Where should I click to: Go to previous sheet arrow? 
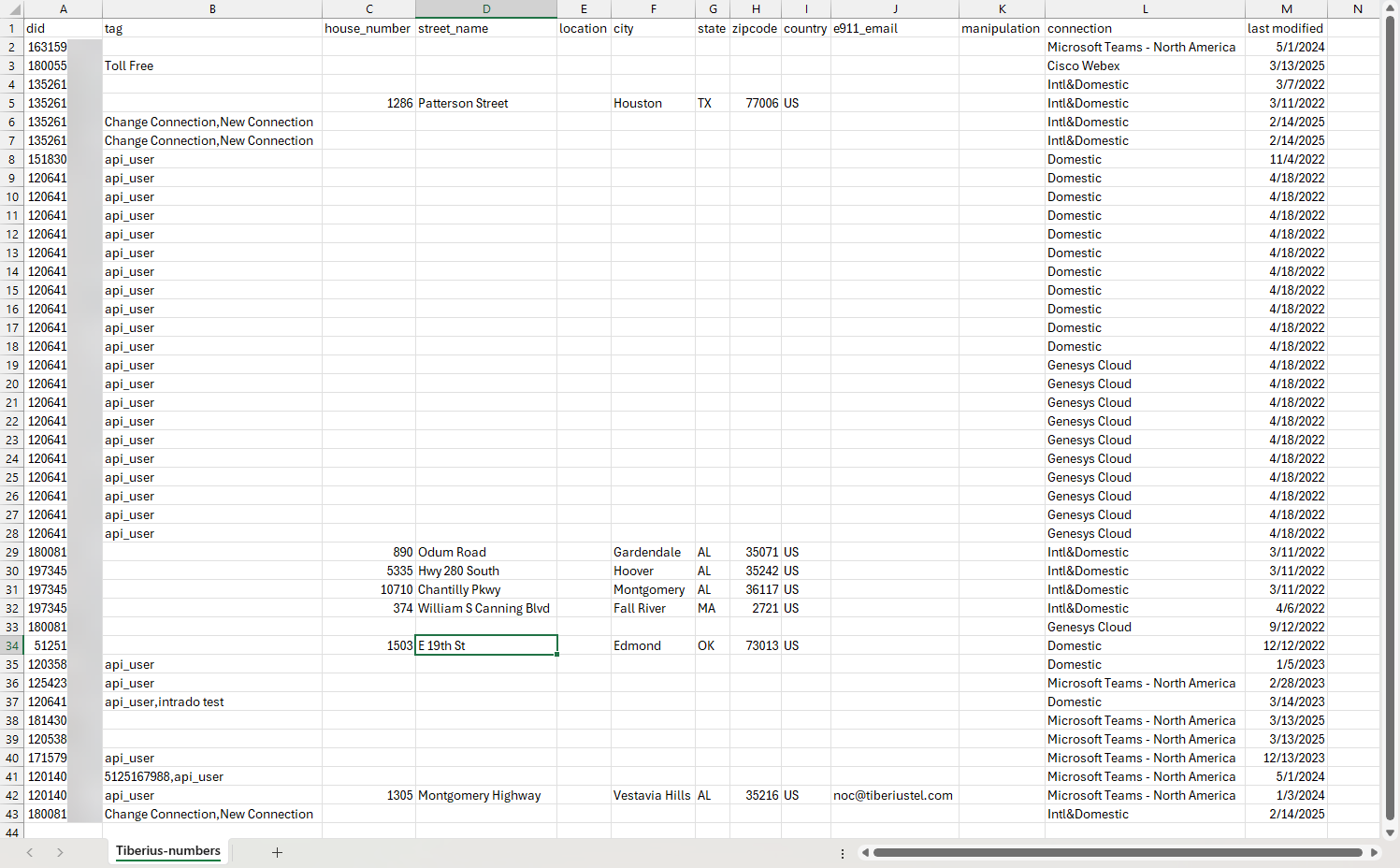pyautogui.click(x=30, y=852)
